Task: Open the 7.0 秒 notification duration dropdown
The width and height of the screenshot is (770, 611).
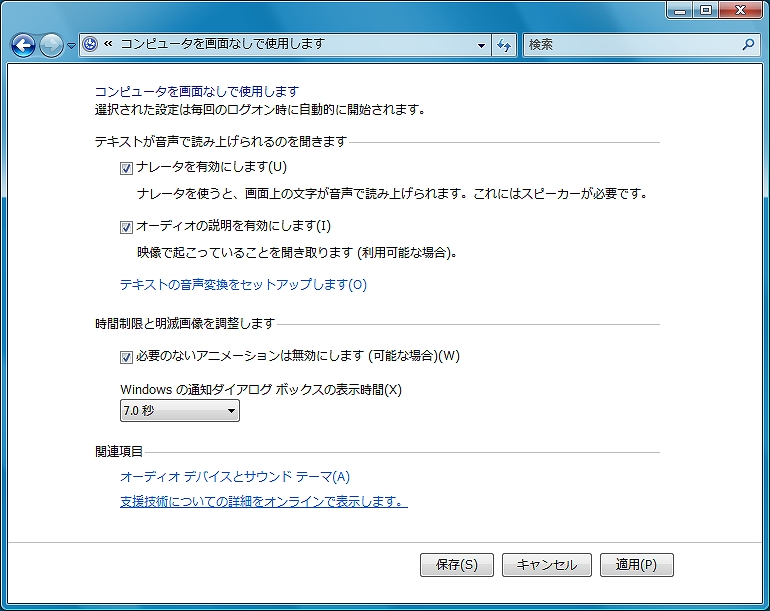Action: tap(180, 410)
